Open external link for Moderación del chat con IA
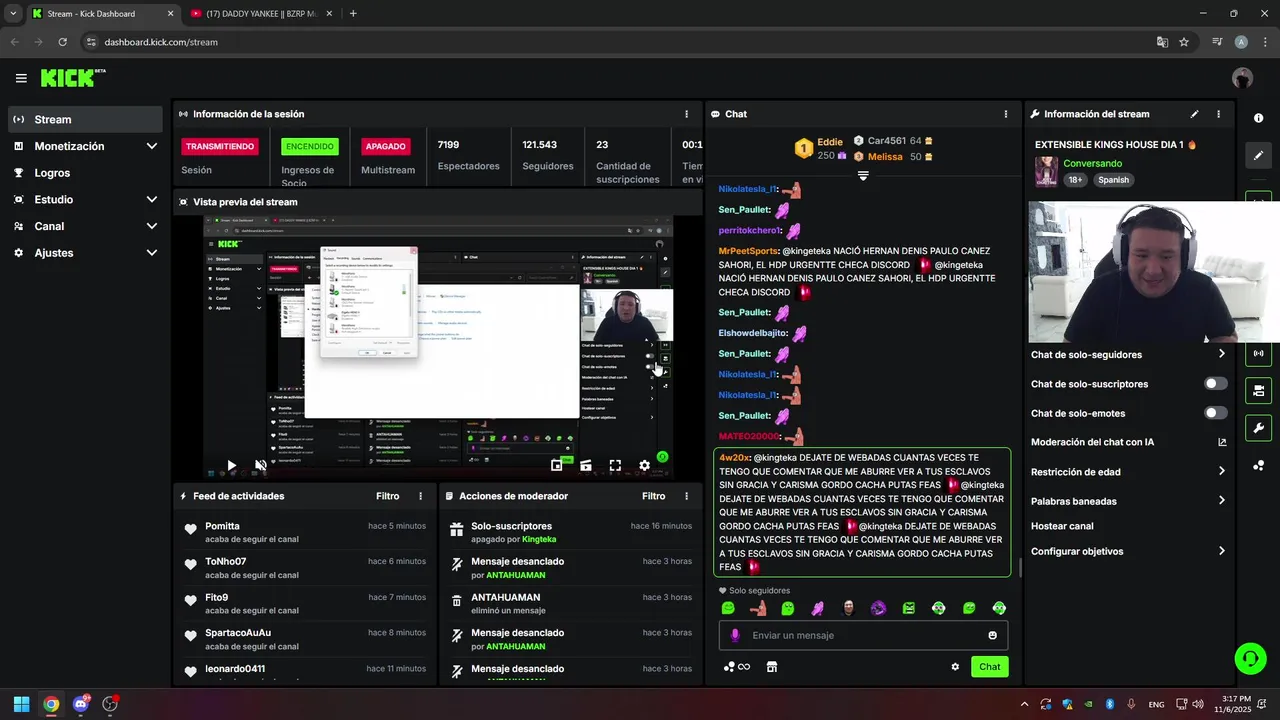The image size is (1280, 720). click(x=1221, y=442)
